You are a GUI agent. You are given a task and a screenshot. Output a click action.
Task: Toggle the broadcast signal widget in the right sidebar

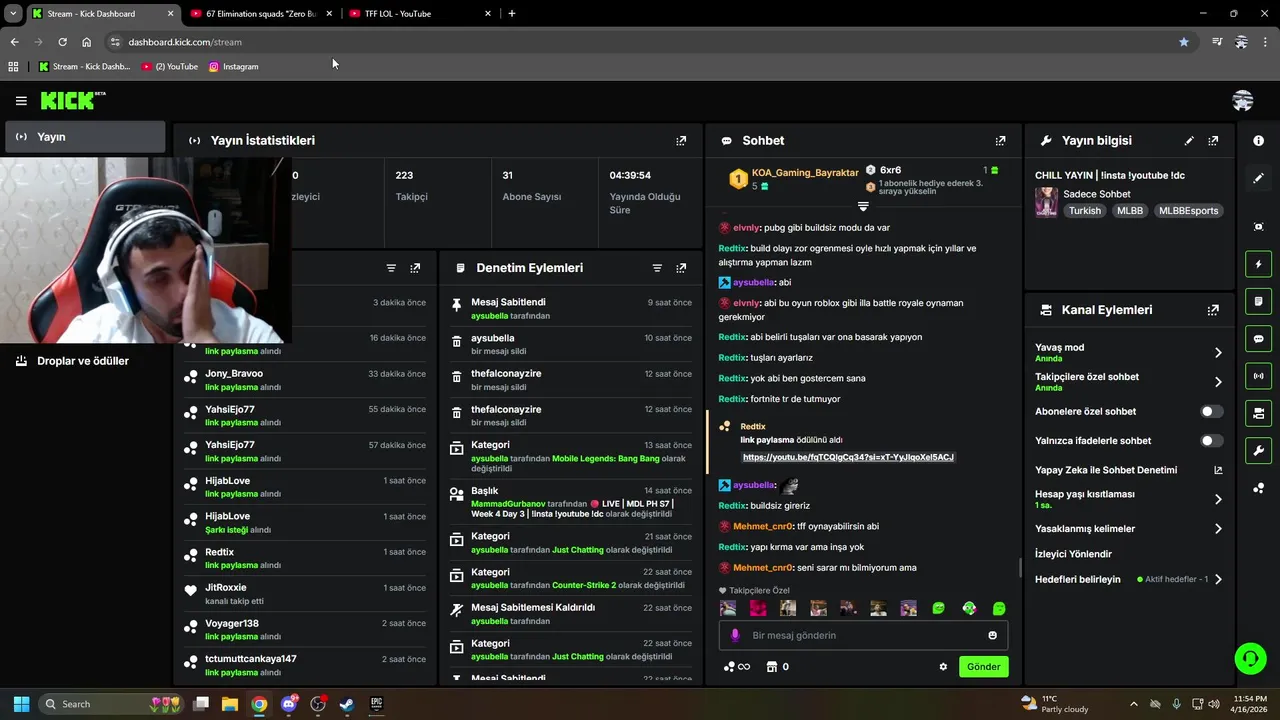click(1258, 376)
